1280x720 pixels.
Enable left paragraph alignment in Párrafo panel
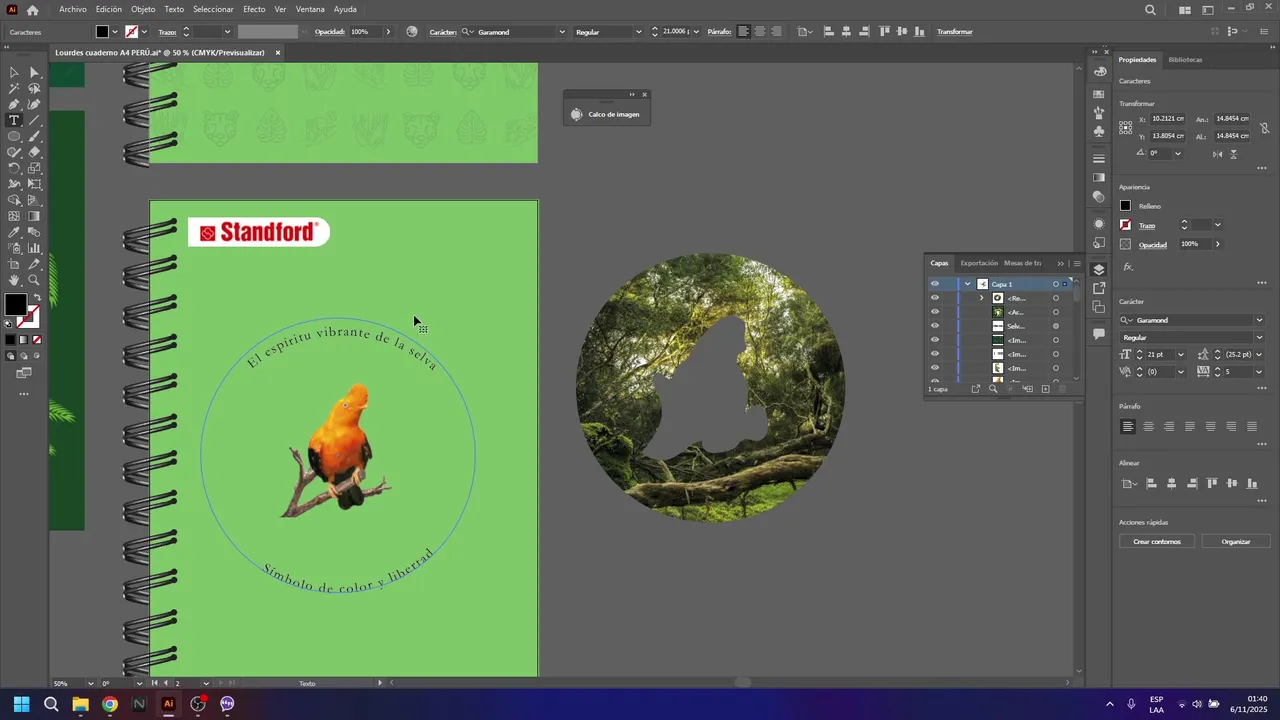click(x=1128, y=427)
